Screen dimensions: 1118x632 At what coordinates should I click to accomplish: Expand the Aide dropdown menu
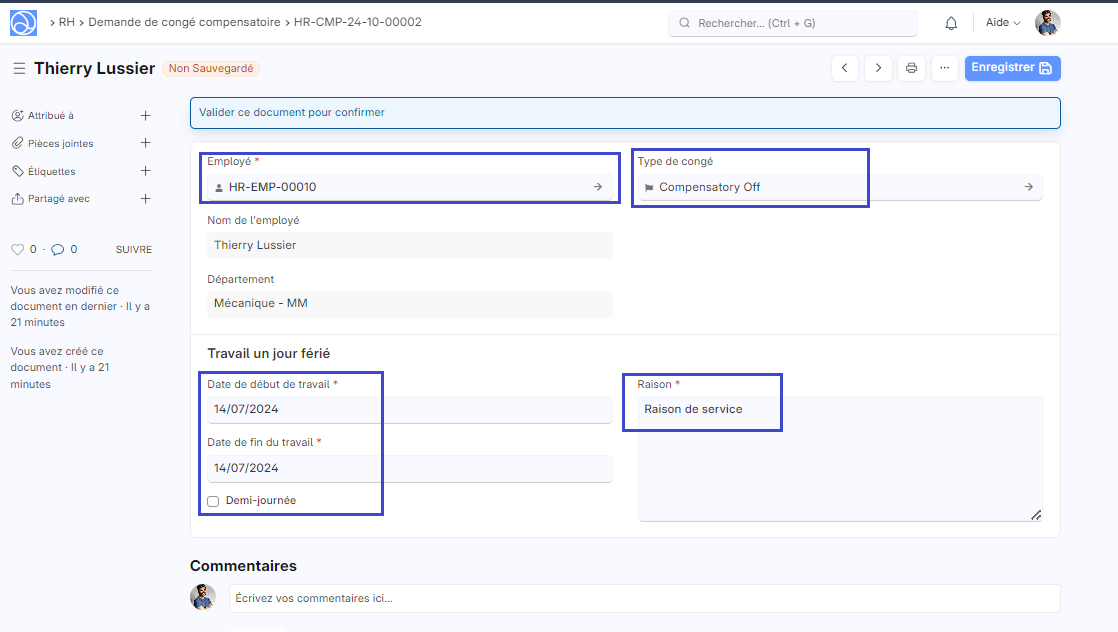pyautogui.click(x=1003, y=23)
